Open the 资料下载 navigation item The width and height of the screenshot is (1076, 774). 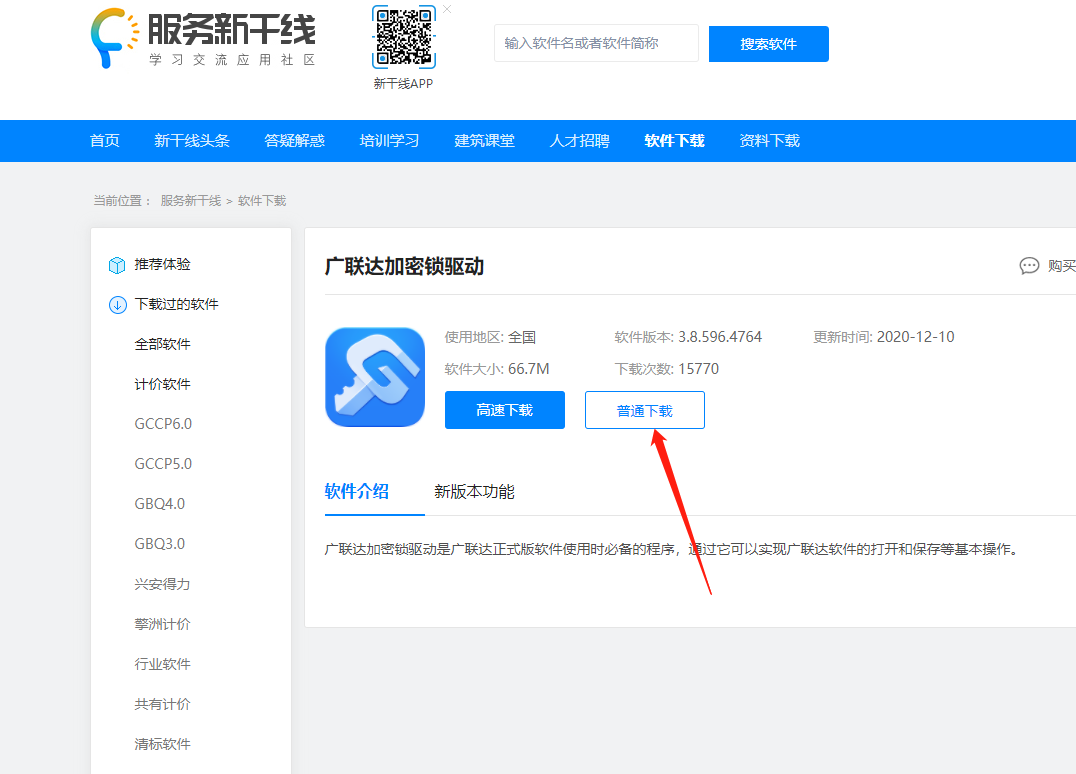[x=769, y=141]
